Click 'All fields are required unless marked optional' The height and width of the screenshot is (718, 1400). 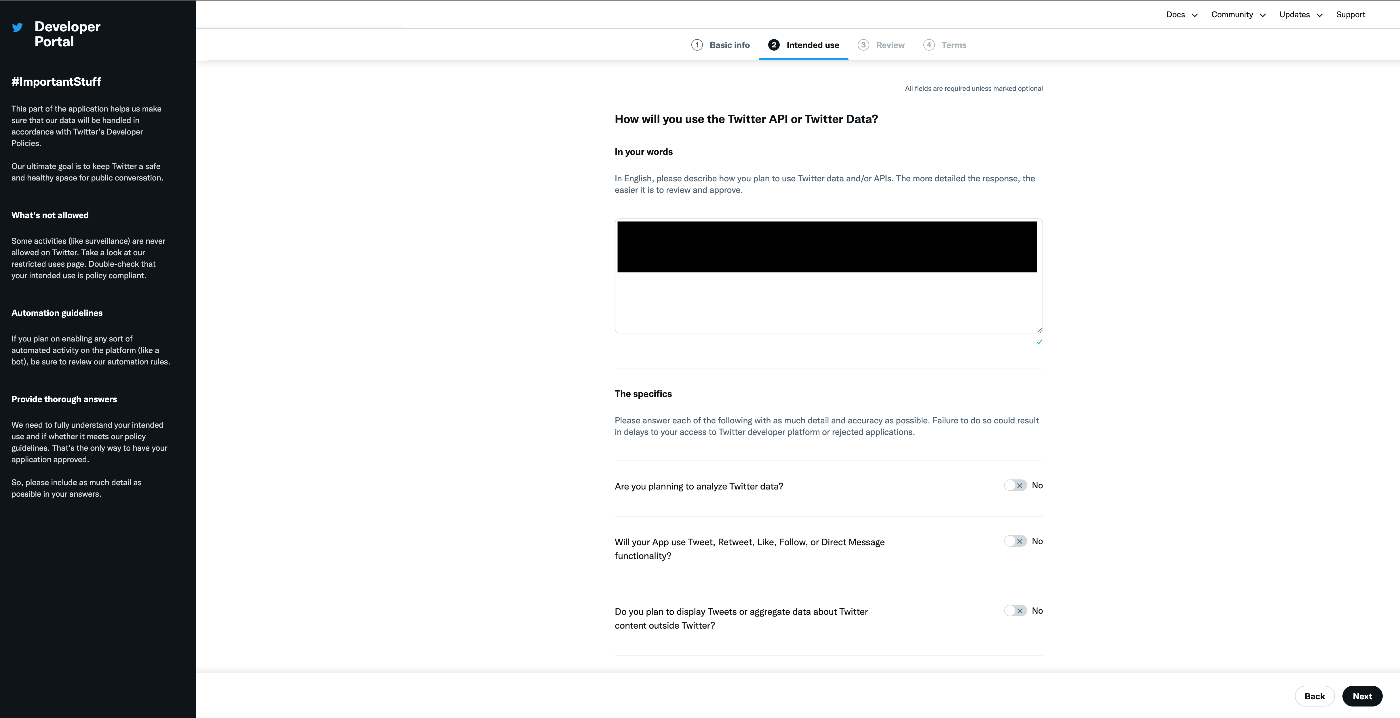(x=974, y=89)
